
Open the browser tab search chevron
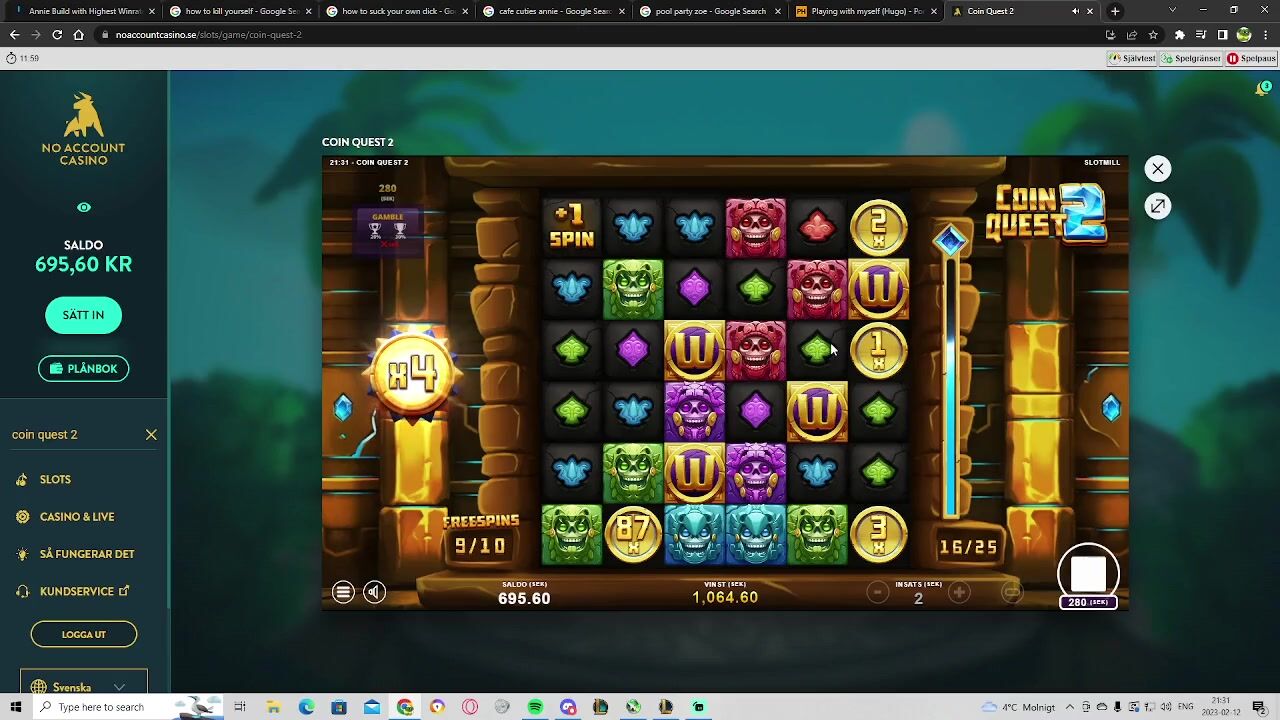point(1172,11)
